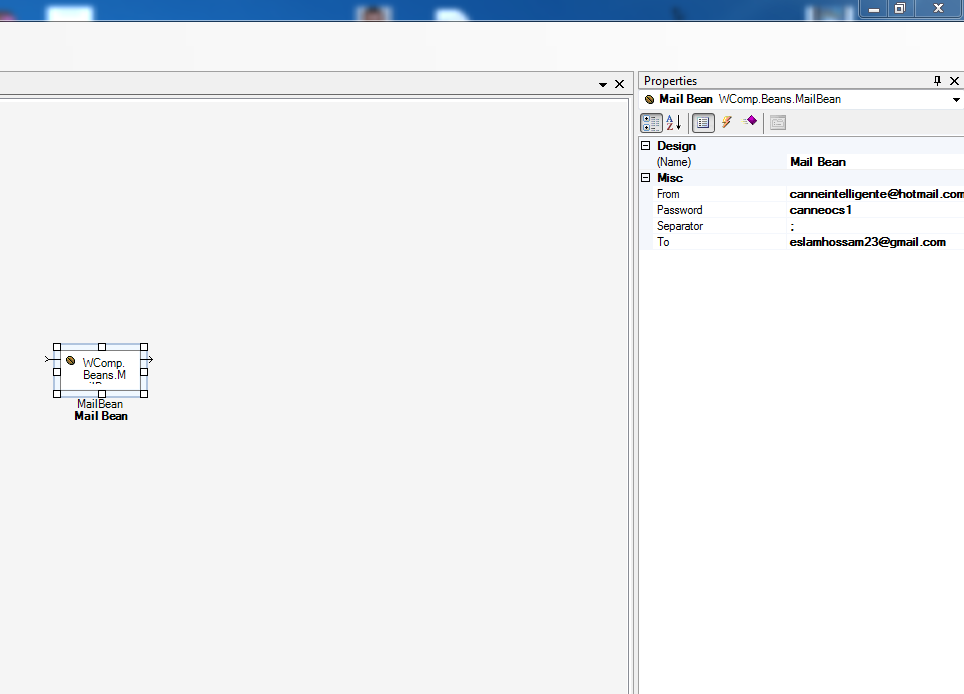Viewport: 964px width, 694px height.
Task: Show the Properties list view button
Action: pyautogui.click(x=703, y=122)
